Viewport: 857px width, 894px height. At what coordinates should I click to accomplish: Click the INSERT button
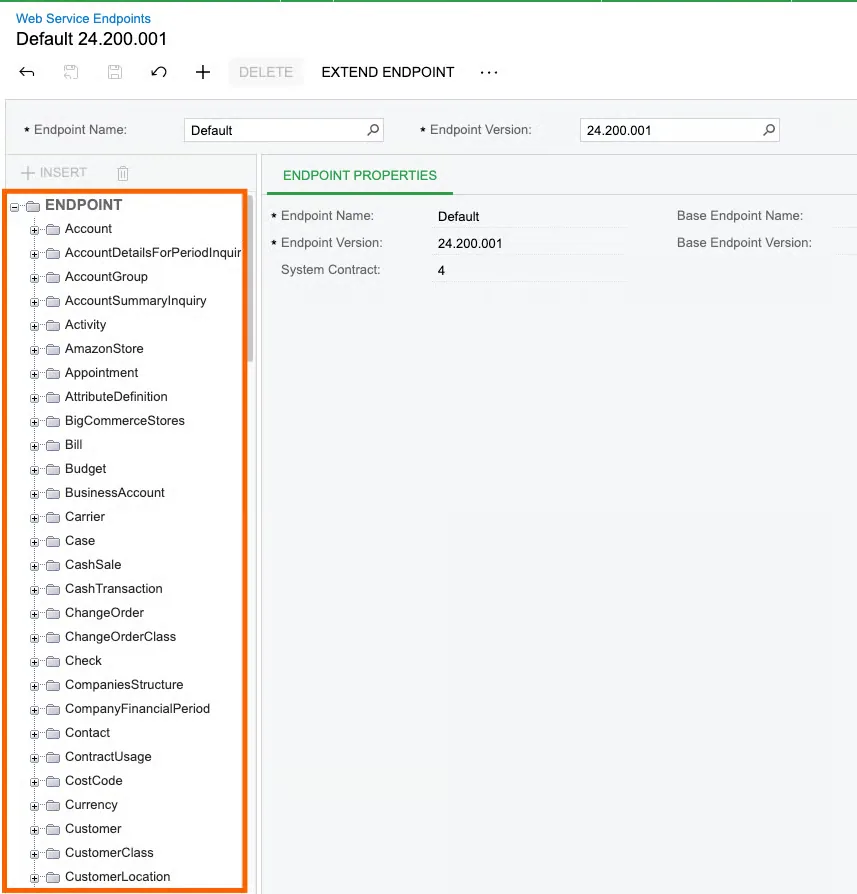54,172
